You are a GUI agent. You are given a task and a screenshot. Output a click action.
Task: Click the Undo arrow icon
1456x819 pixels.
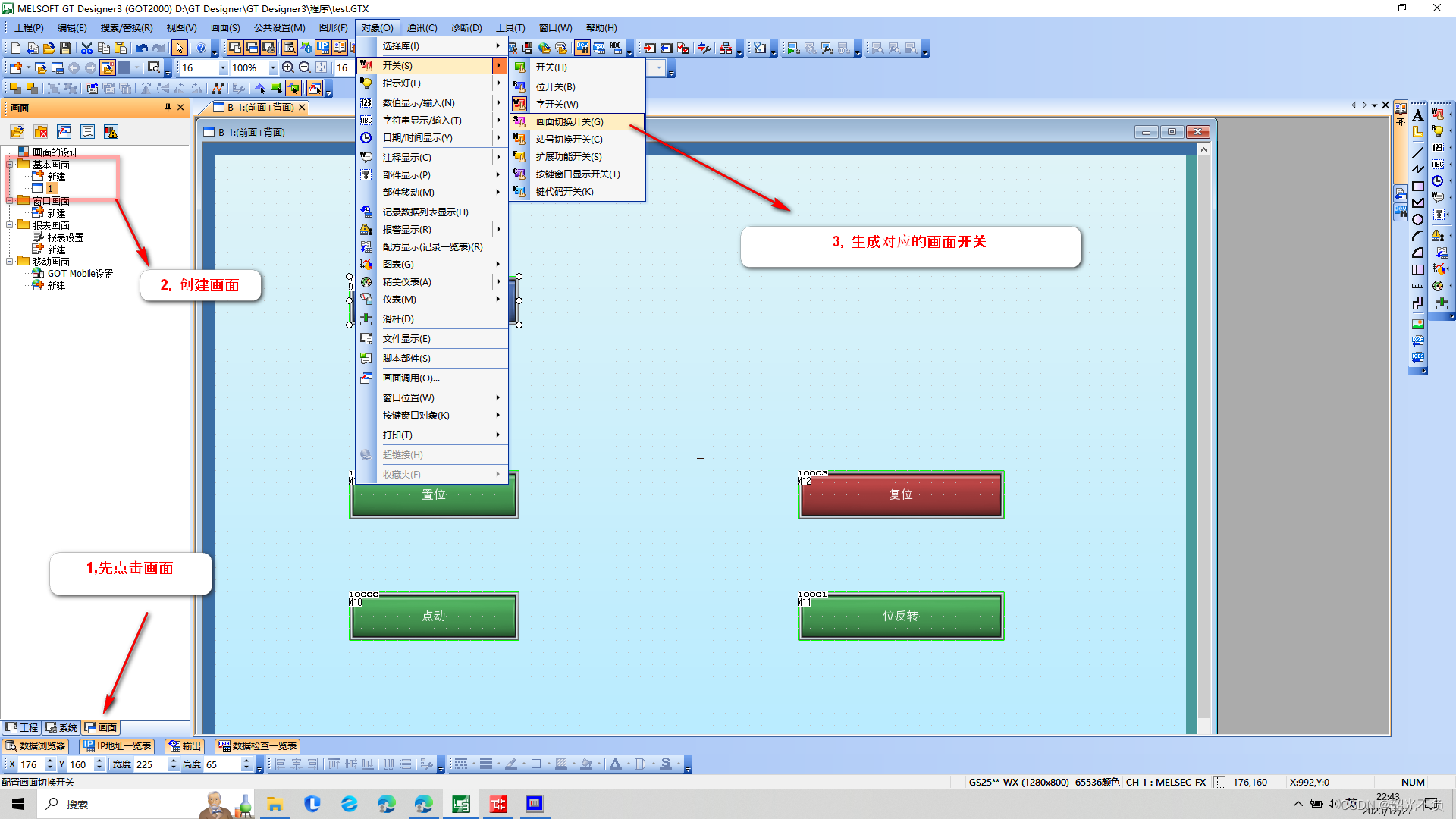pyautogui.click(x=141, y=48)
